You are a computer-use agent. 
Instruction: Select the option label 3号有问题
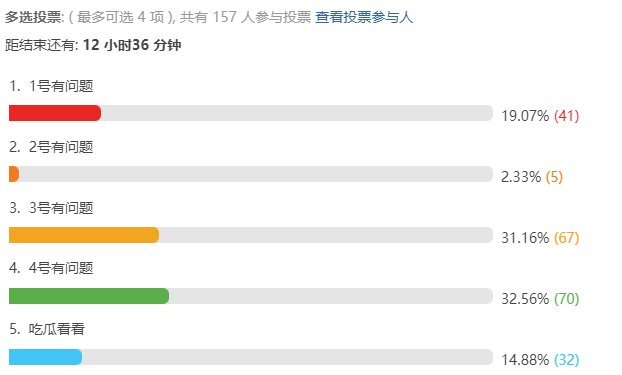61,208
